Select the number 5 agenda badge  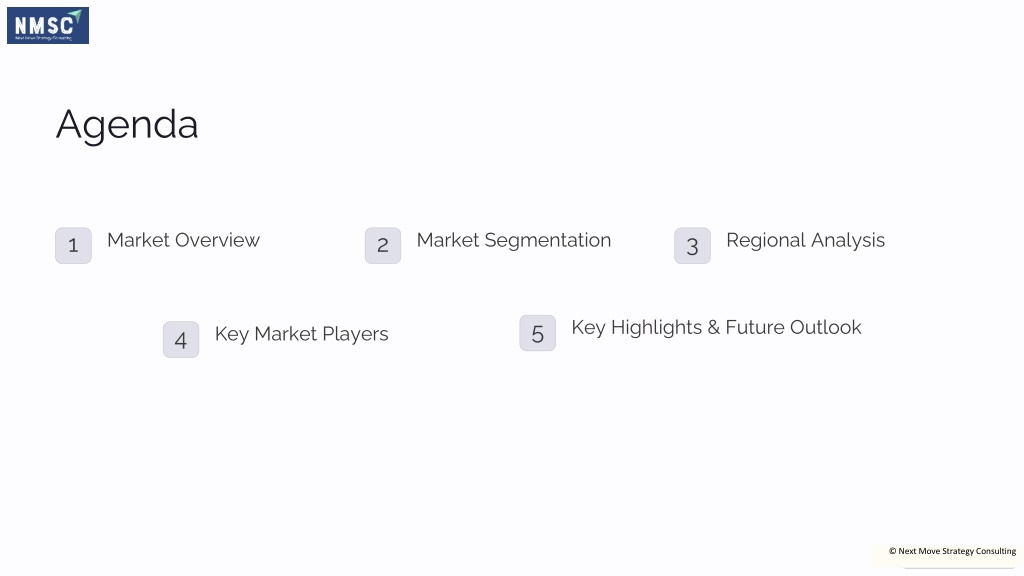pyautogui.click(x=537, y=333)
